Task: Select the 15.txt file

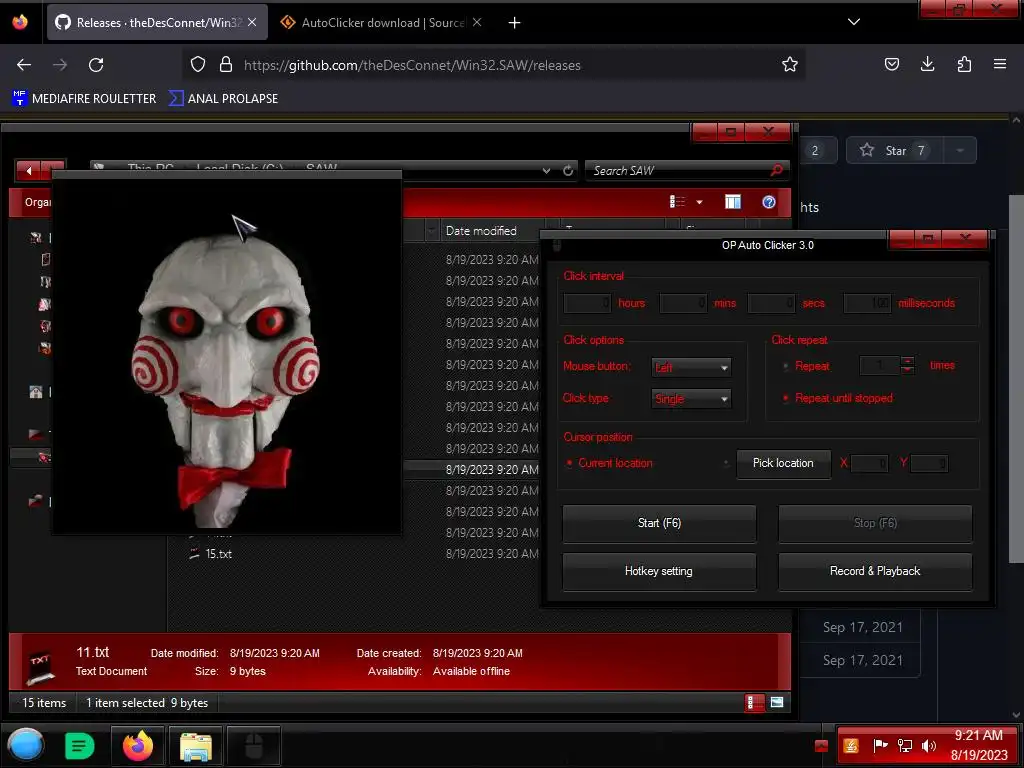Action: [219, 554]
